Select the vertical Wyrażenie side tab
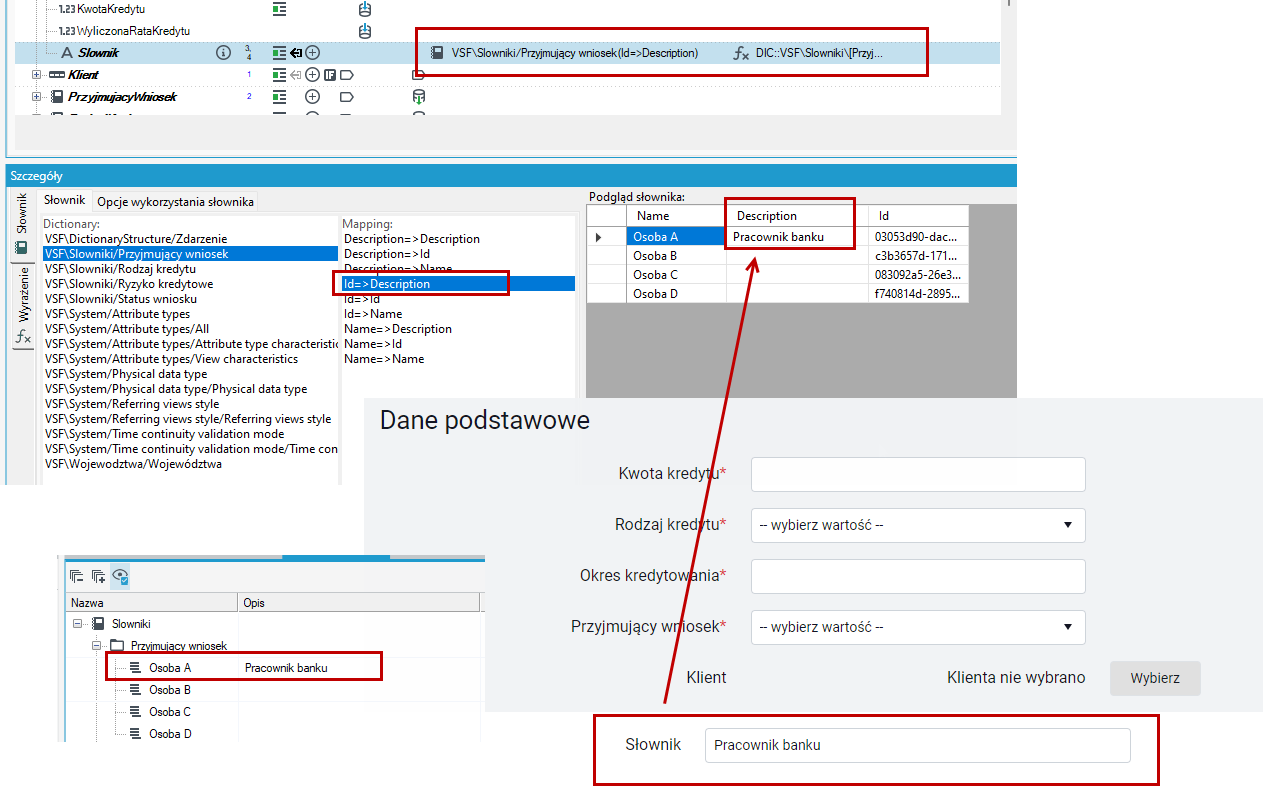Viewport: 1263px width, 800px height. click(21, 306)
